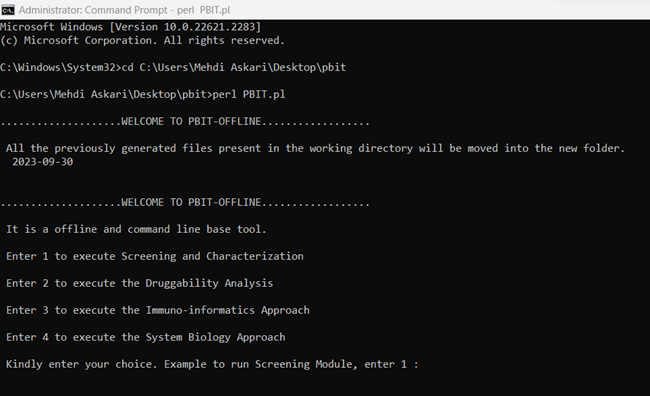Select the 'Immuno-informatics Approach' option line
Screen dimensions: 650x396
tap(158, 310)
